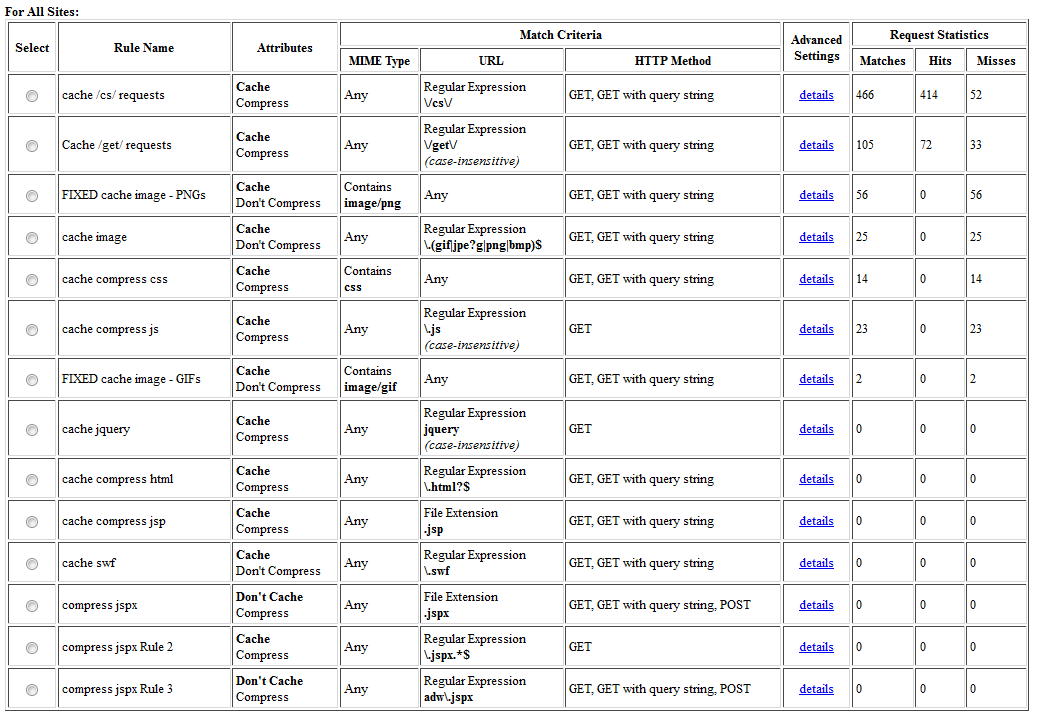Click the 'URL' column header
Image resolution: width=1037 pixels, height=718 pixels.
(x=491, y=61)
